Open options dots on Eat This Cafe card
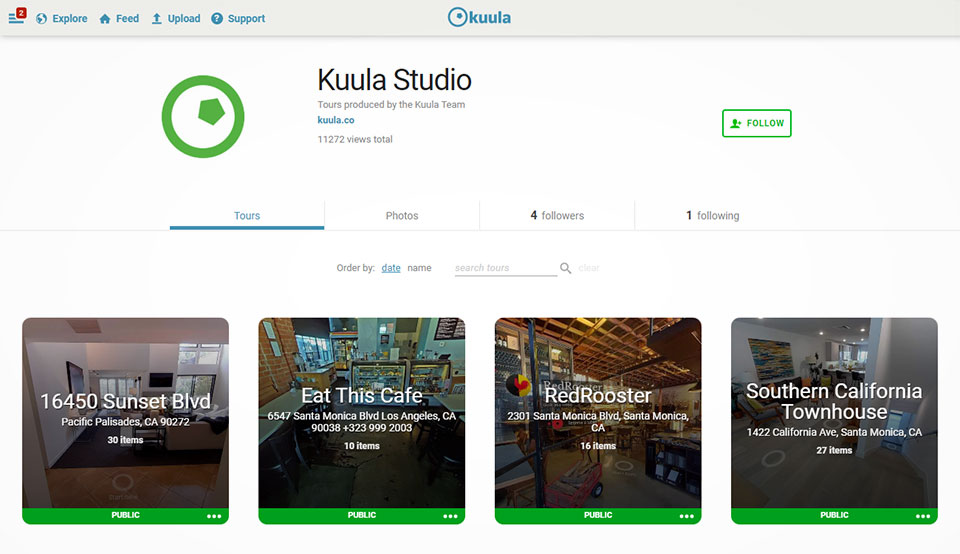This screenshot has height=554, width=960. 450,516
